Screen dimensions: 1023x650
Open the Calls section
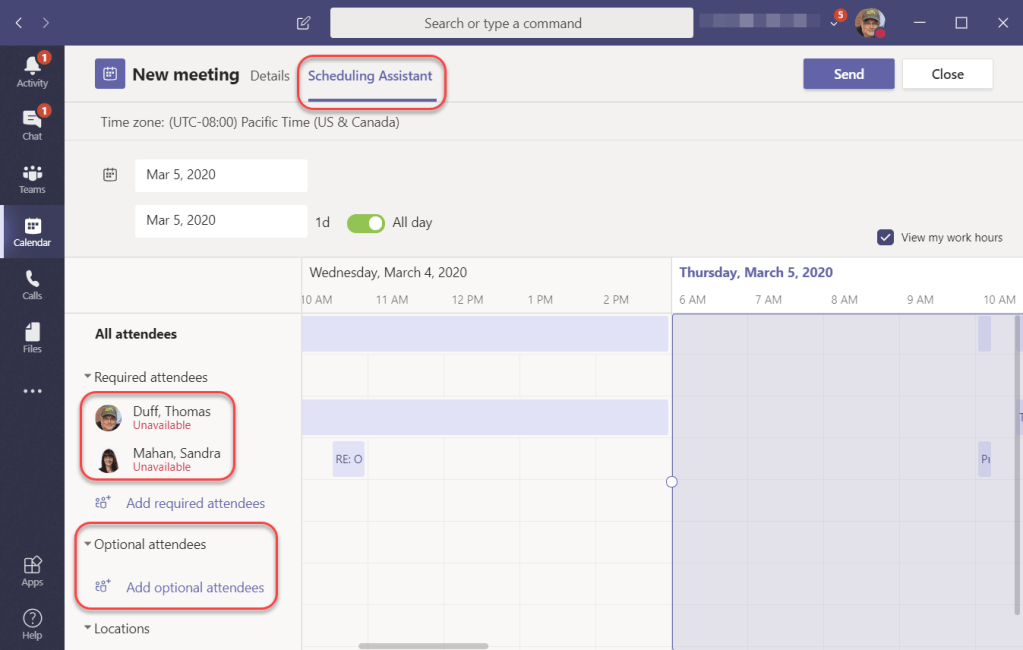31,285
